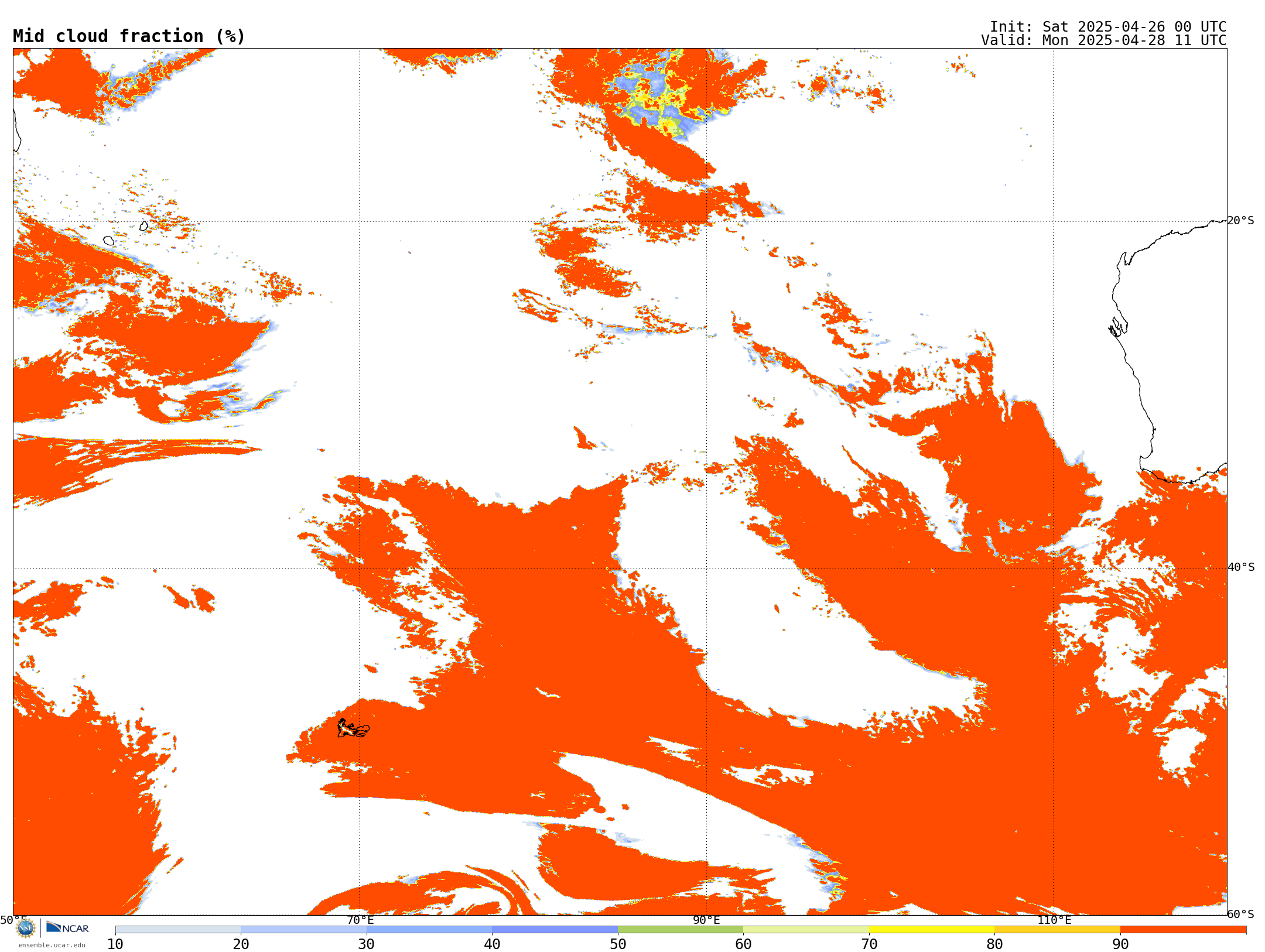Click the 90+ orange-red colorbar segment
This screenshot has height=952, width=1265.
pyautogui.click(x=1184, y=930)
